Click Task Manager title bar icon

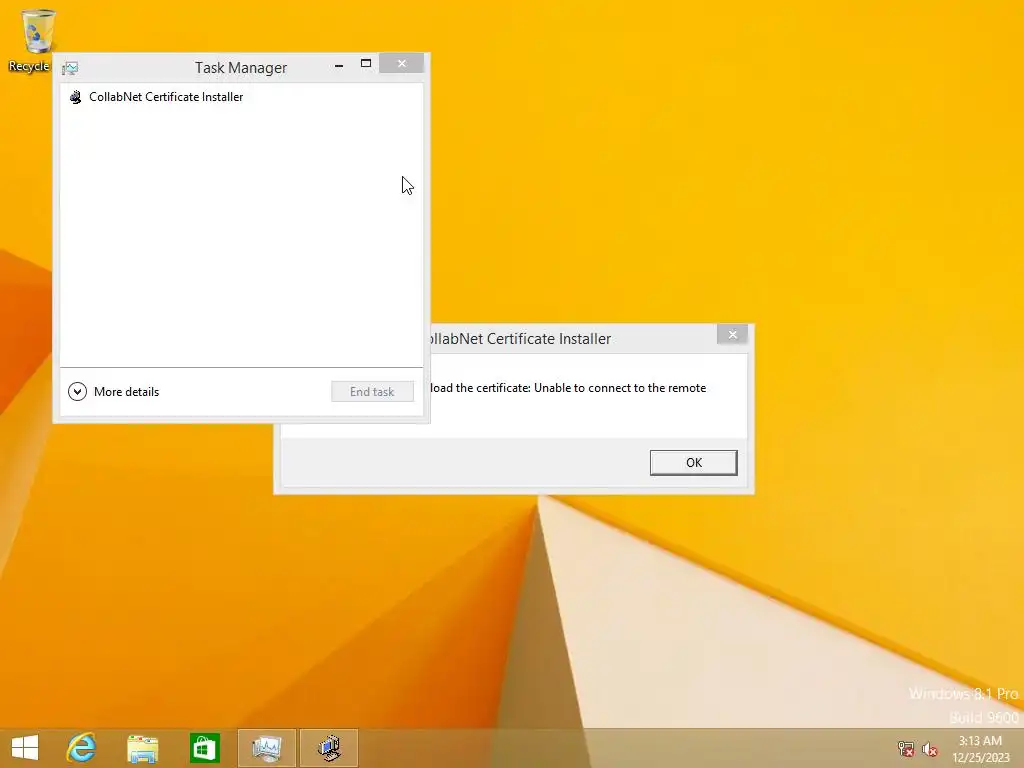[x=70, y=68]
